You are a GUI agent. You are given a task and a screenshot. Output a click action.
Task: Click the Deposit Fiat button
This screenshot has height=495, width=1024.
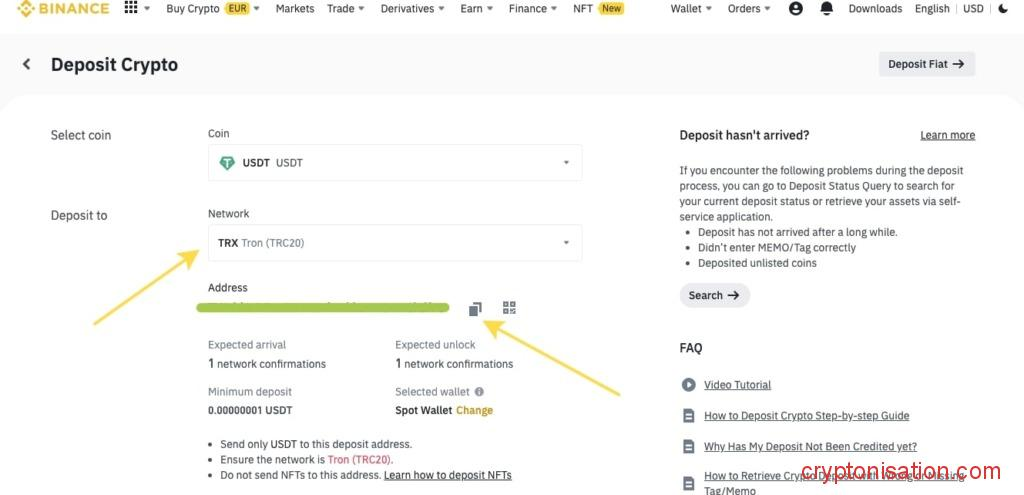tap(926, 64)
